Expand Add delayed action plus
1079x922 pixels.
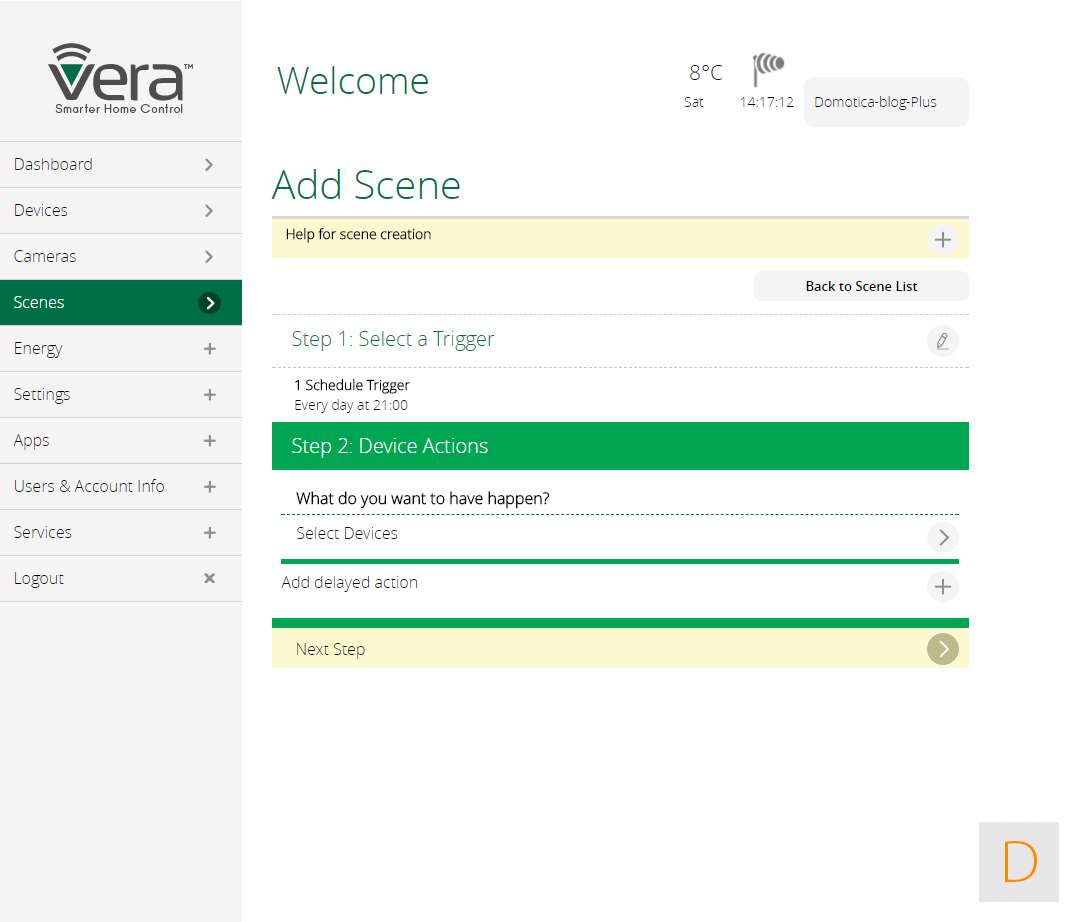[x=942, y=586]
